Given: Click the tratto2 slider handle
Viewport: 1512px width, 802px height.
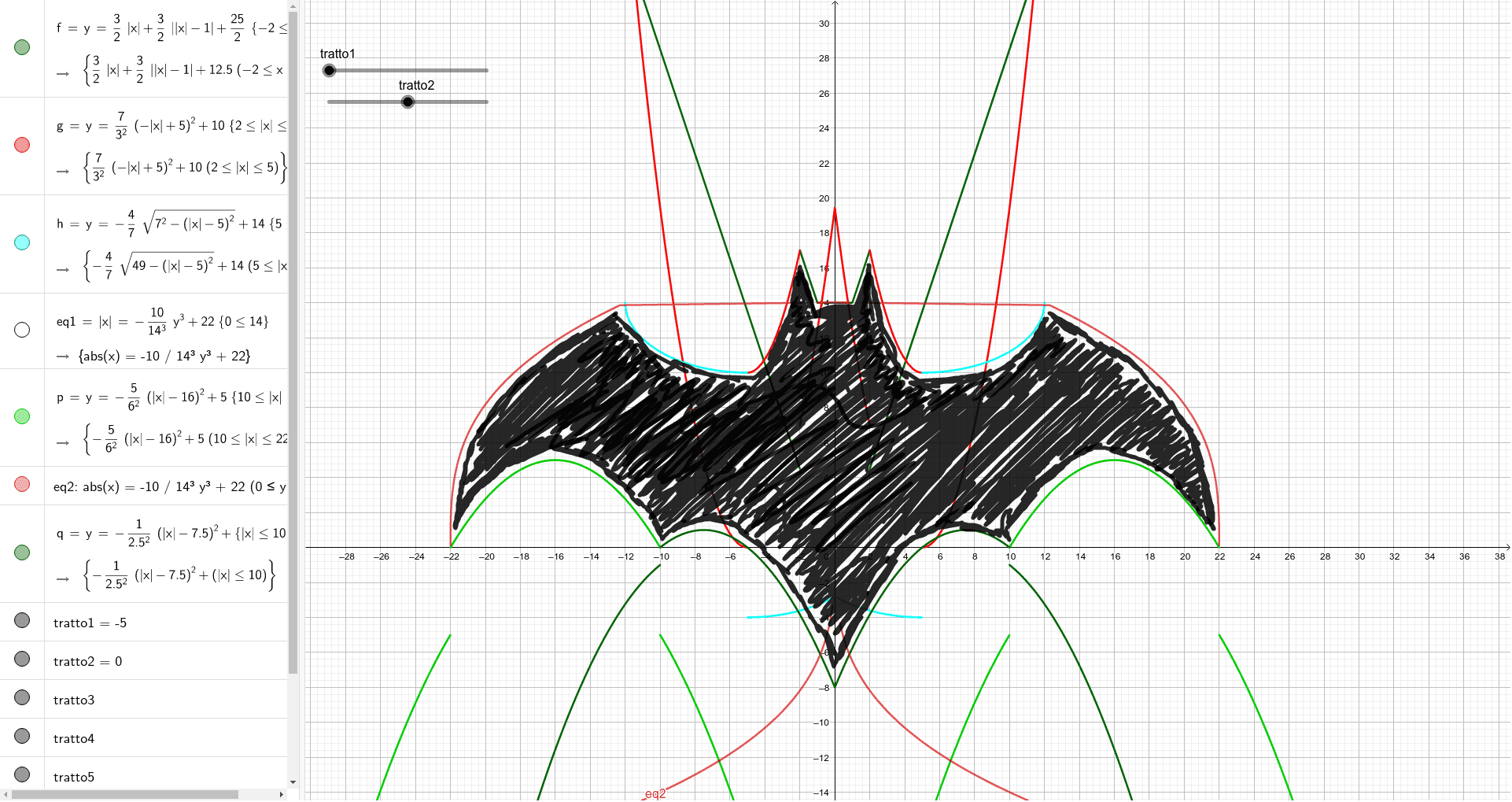Looking at the screenshot, I should [x=408, y=102].
